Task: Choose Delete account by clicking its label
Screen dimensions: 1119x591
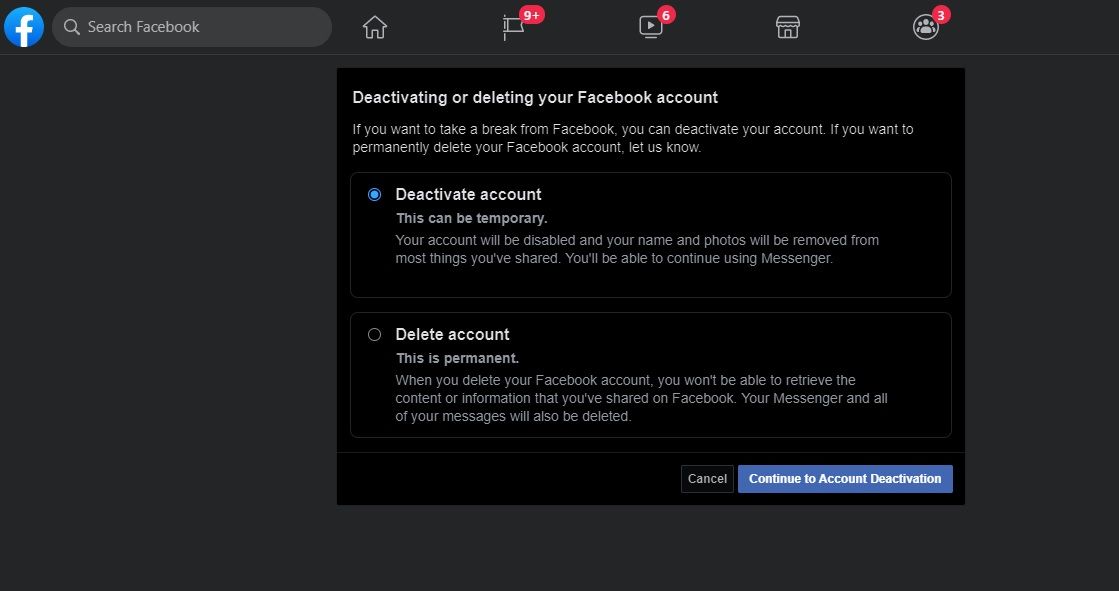Action: 450,334
